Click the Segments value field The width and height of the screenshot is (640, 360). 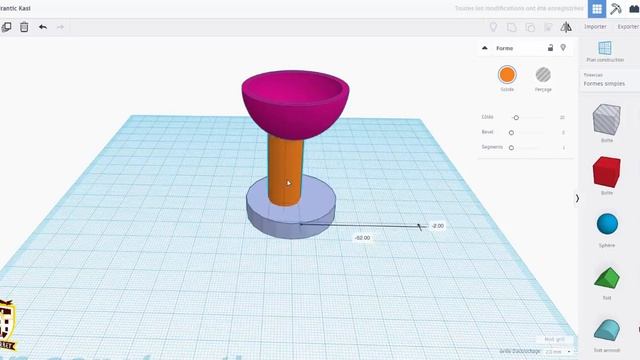coord(564,148)
